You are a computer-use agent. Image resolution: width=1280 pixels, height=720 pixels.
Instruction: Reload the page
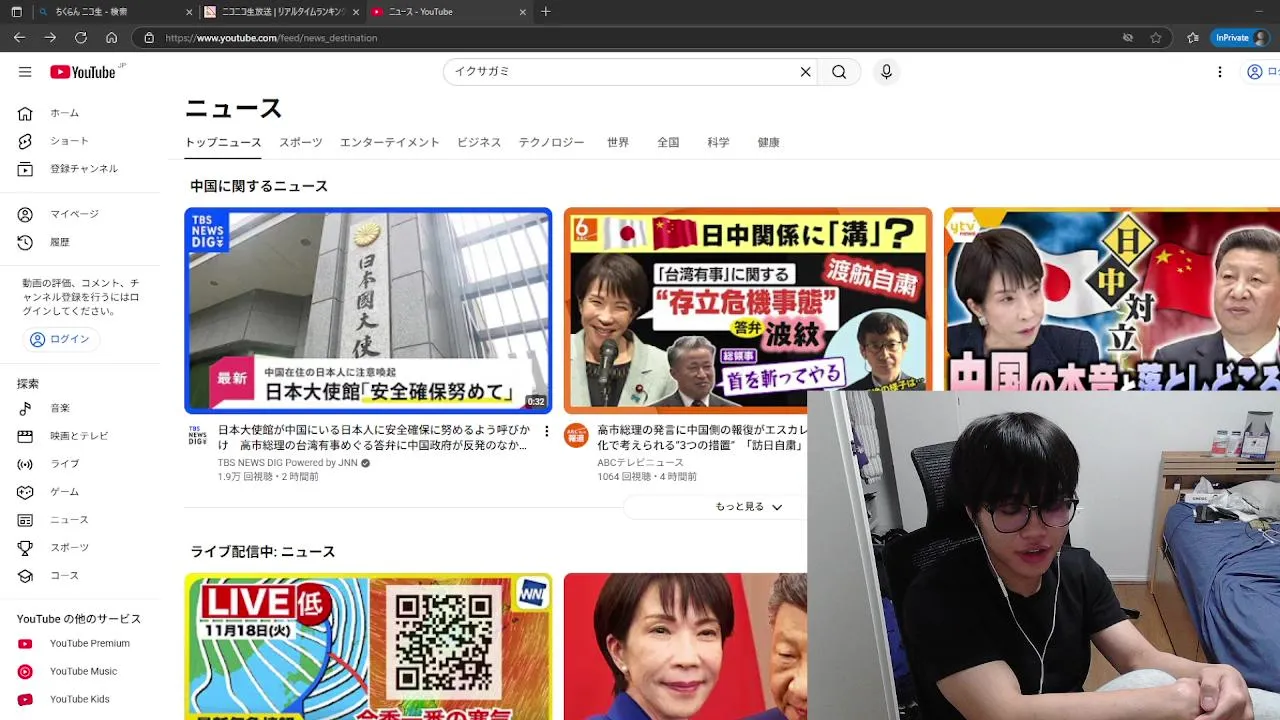[x=81, y=37]
